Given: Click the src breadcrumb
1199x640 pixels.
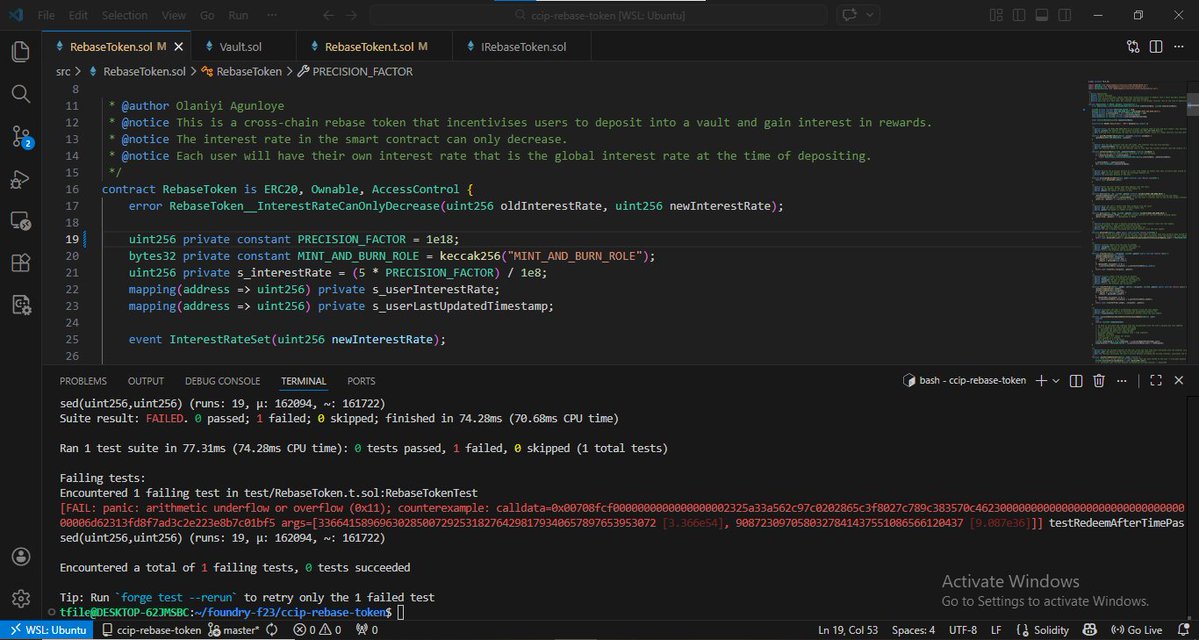Looking at the screenshot, I should (x=63, y=71).
